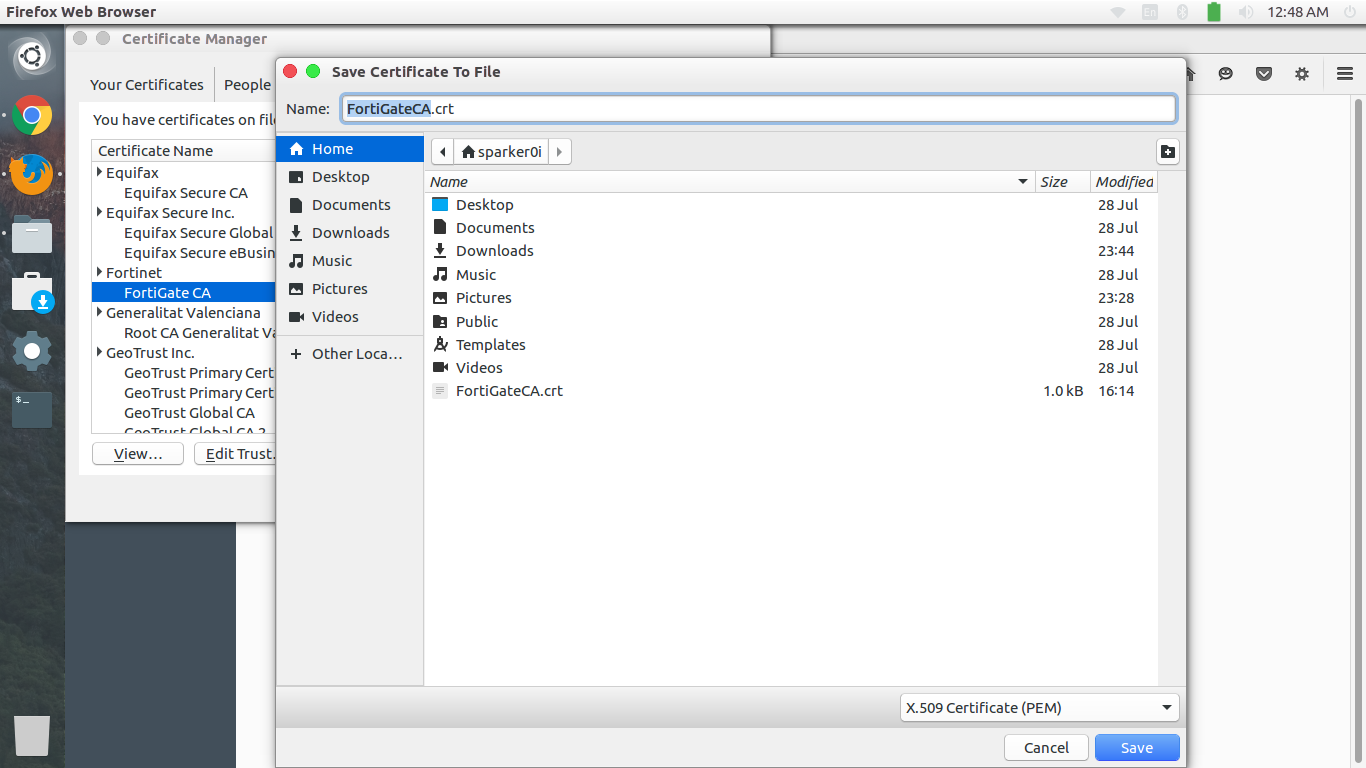
Task: Open the Firefox hamburger menu
Action: pyautogui.click(x=1343, y=73)
